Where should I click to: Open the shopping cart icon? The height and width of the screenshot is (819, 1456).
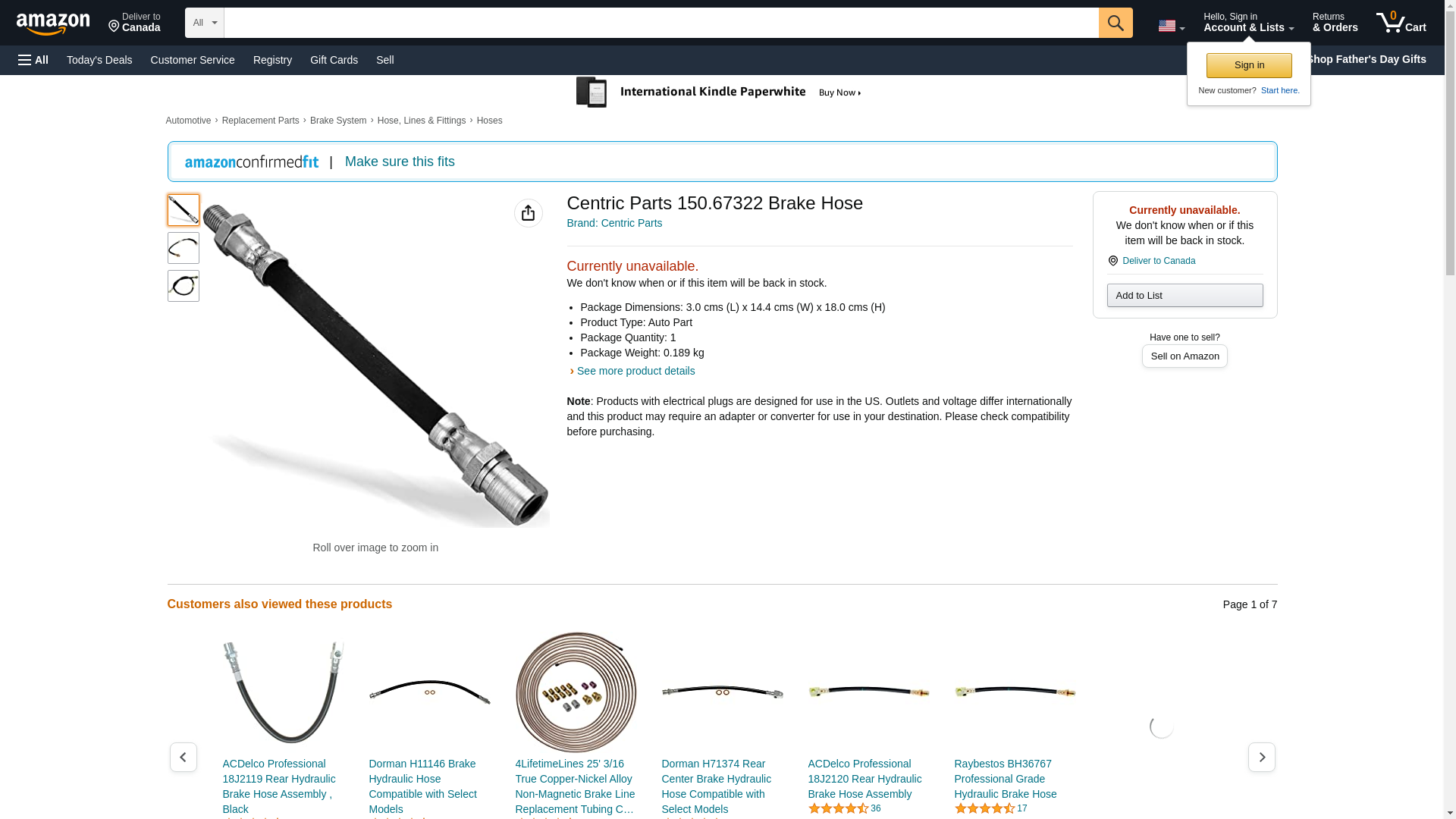[x=1401, y=23]
